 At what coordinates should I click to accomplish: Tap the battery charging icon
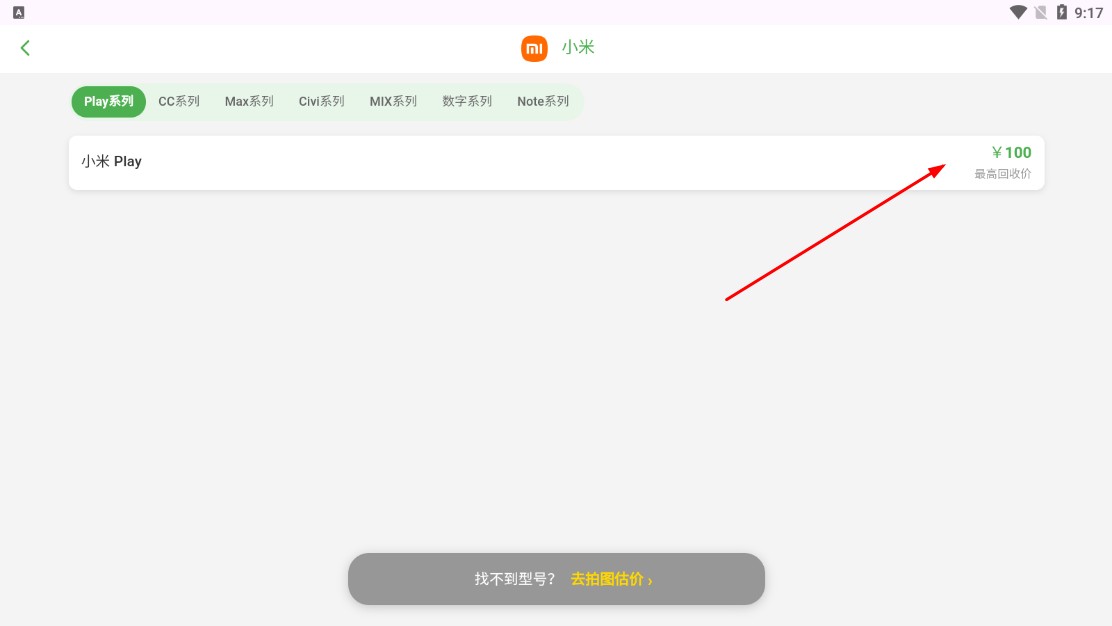pos(1061,13)
